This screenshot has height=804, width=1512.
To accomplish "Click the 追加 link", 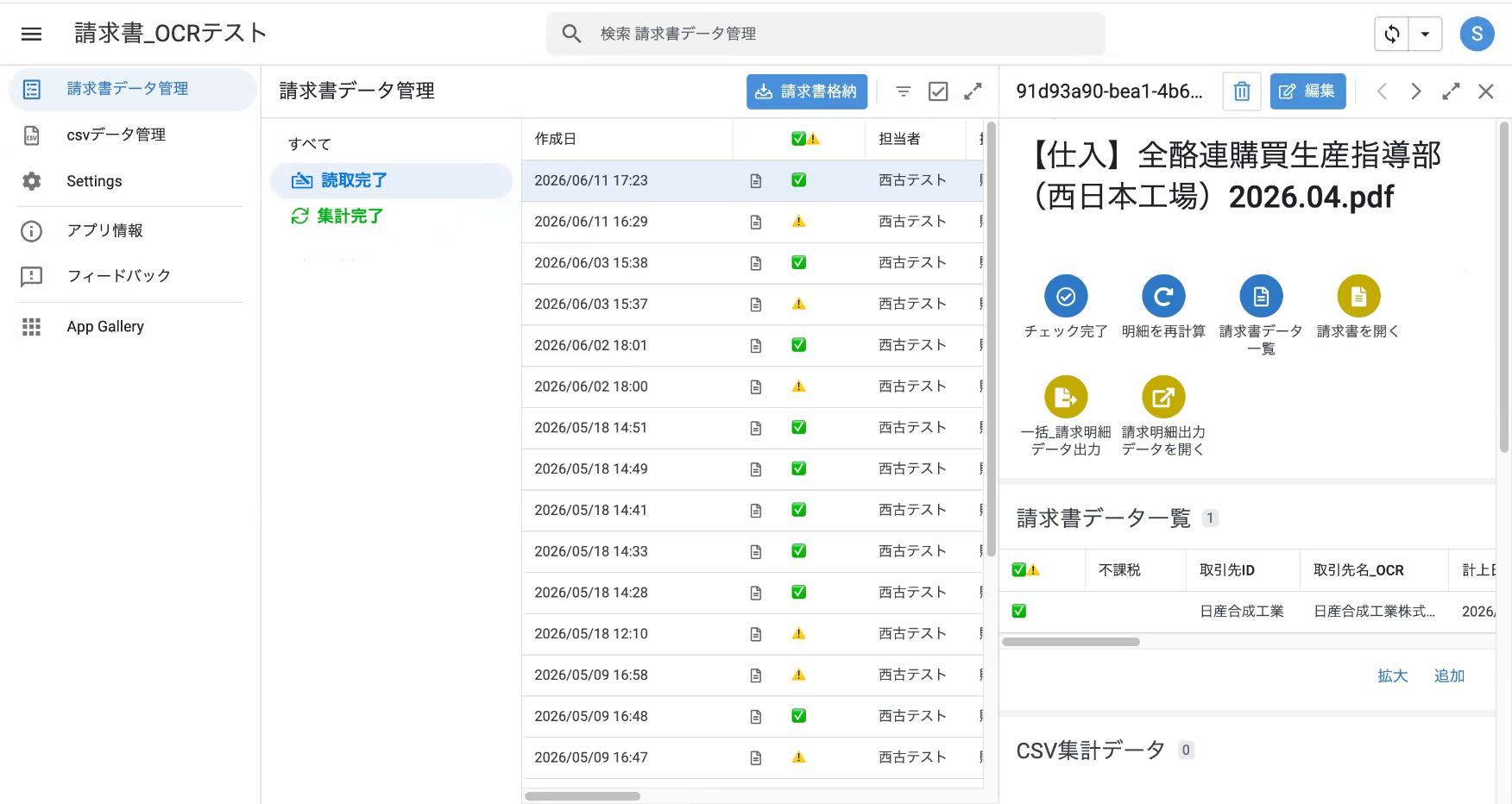I will (1449, 676).
